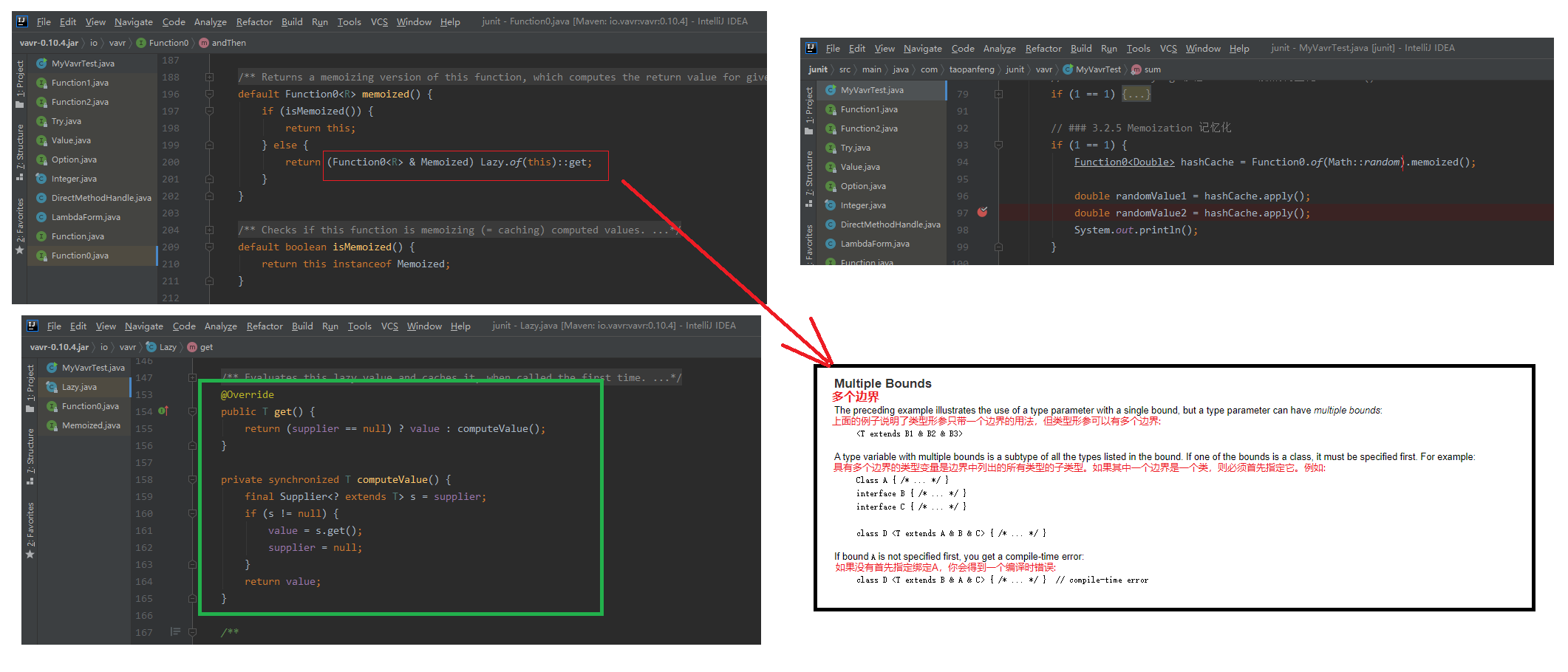Click vavr-0.10.4.jar breadcrumb in Function0.java window
1568x672 pixels.
point(49,43)
